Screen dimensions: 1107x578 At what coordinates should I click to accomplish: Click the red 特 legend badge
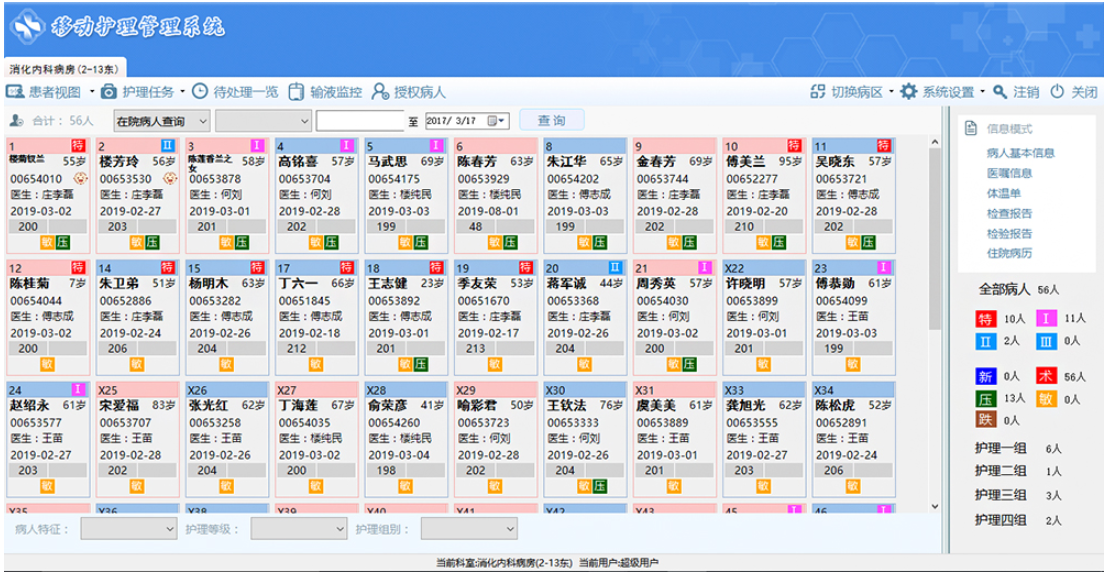[985, 319]
